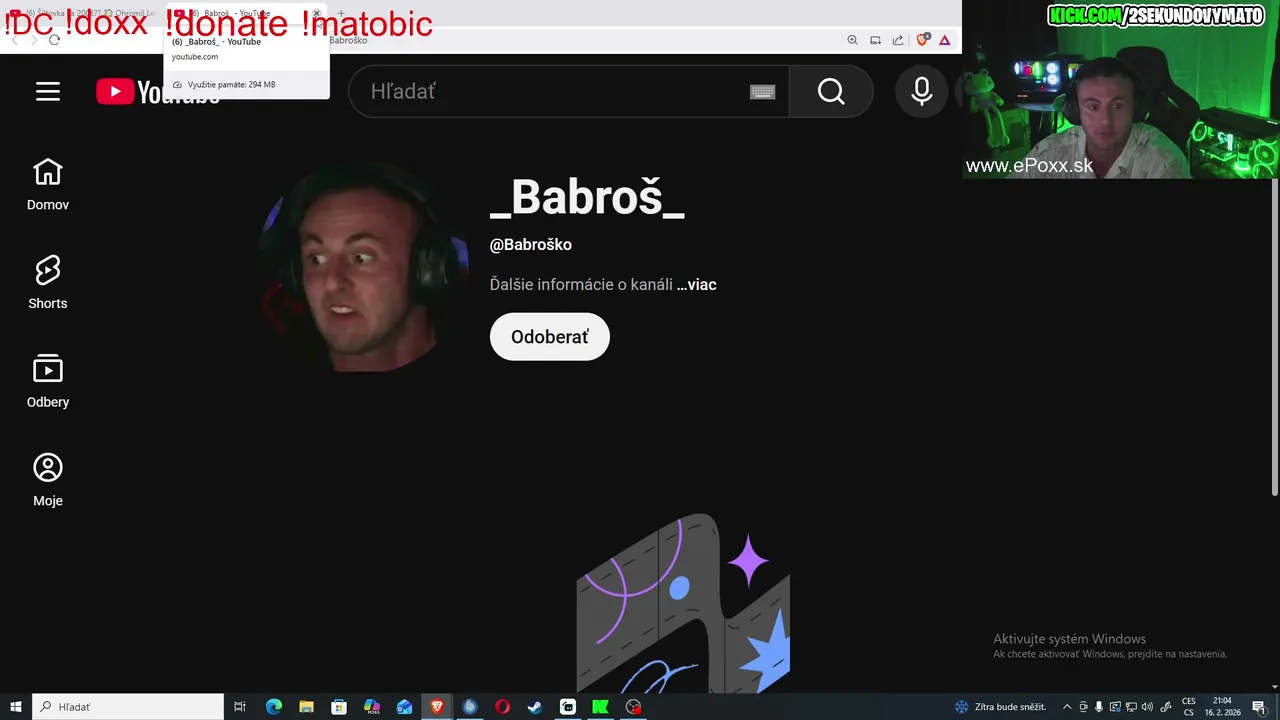
Task: Open Moje in the sidebar
Action: click(x=48, y=481)
